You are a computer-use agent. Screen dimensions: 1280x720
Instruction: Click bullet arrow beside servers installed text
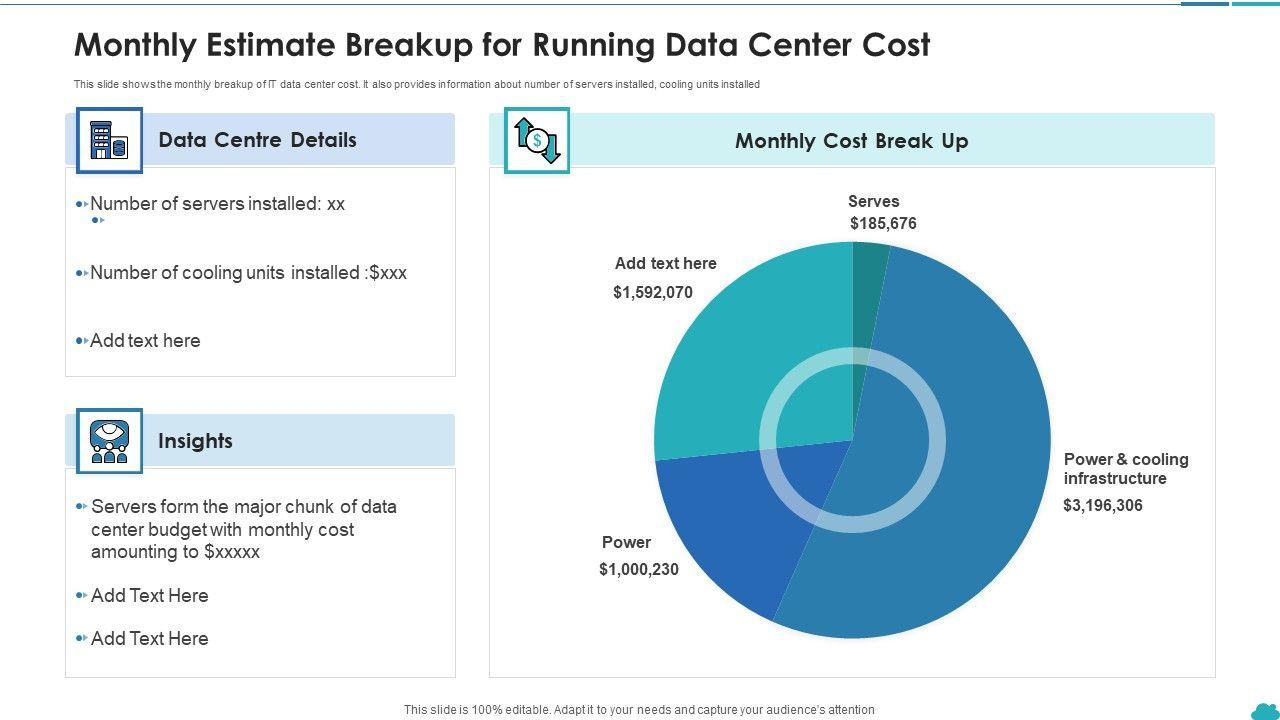[82, 204]
